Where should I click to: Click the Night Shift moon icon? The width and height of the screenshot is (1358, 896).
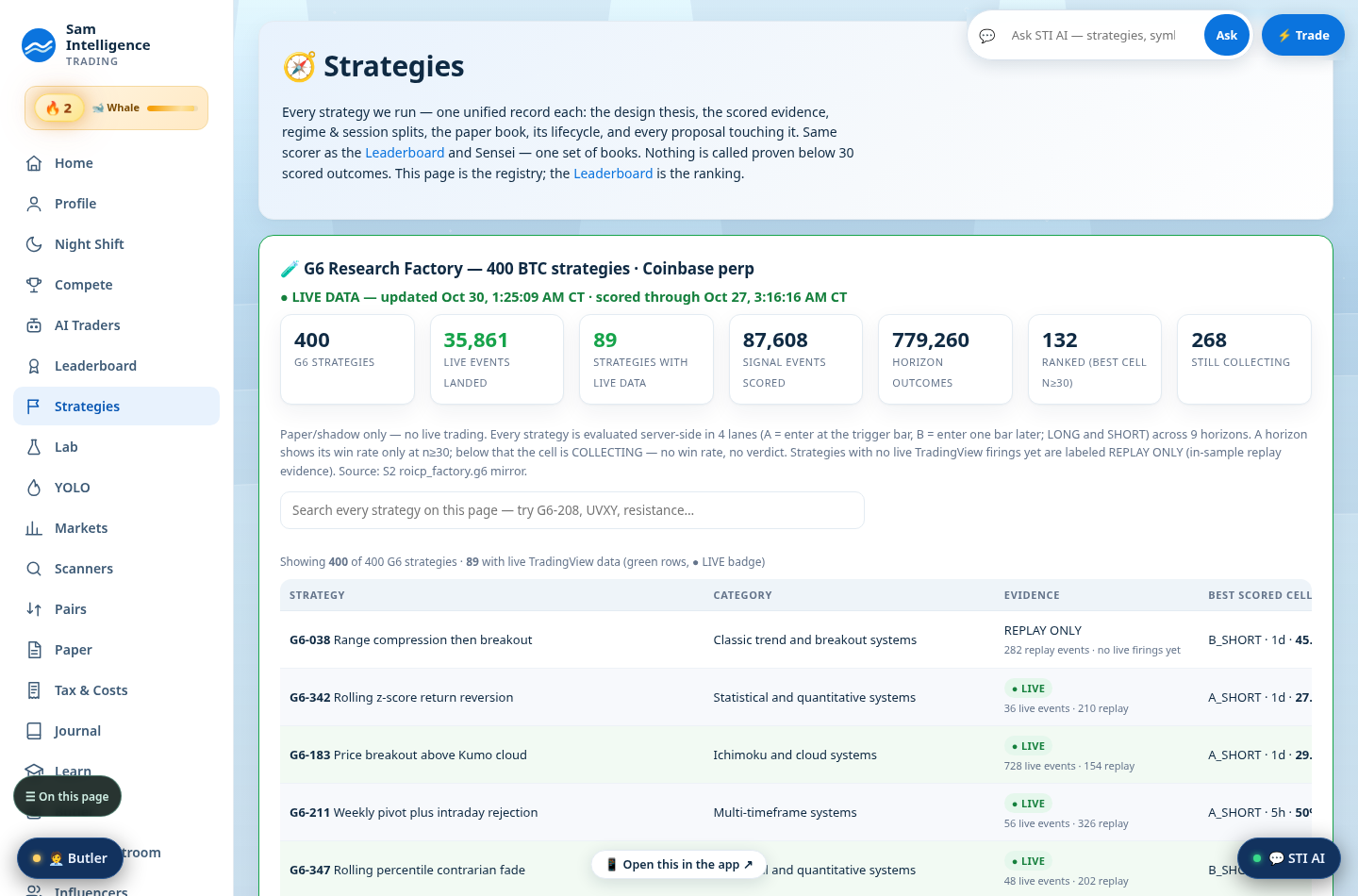[34, 244]
